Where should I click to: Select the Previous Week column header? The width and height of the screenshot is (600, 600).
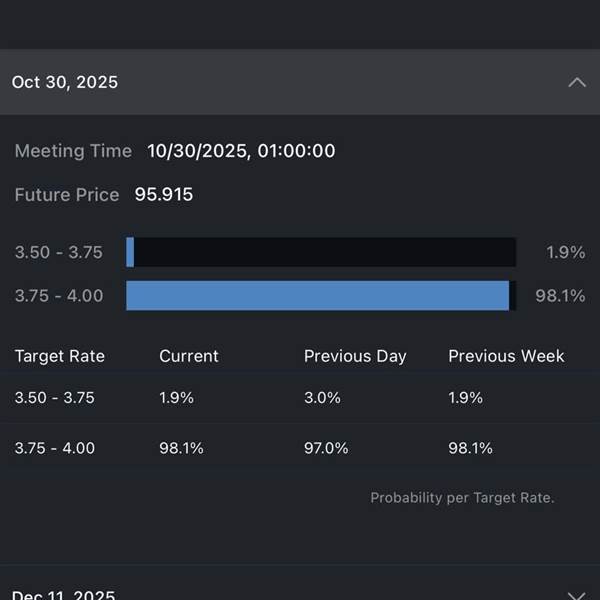pyautogui.click(x=506, y=356)
